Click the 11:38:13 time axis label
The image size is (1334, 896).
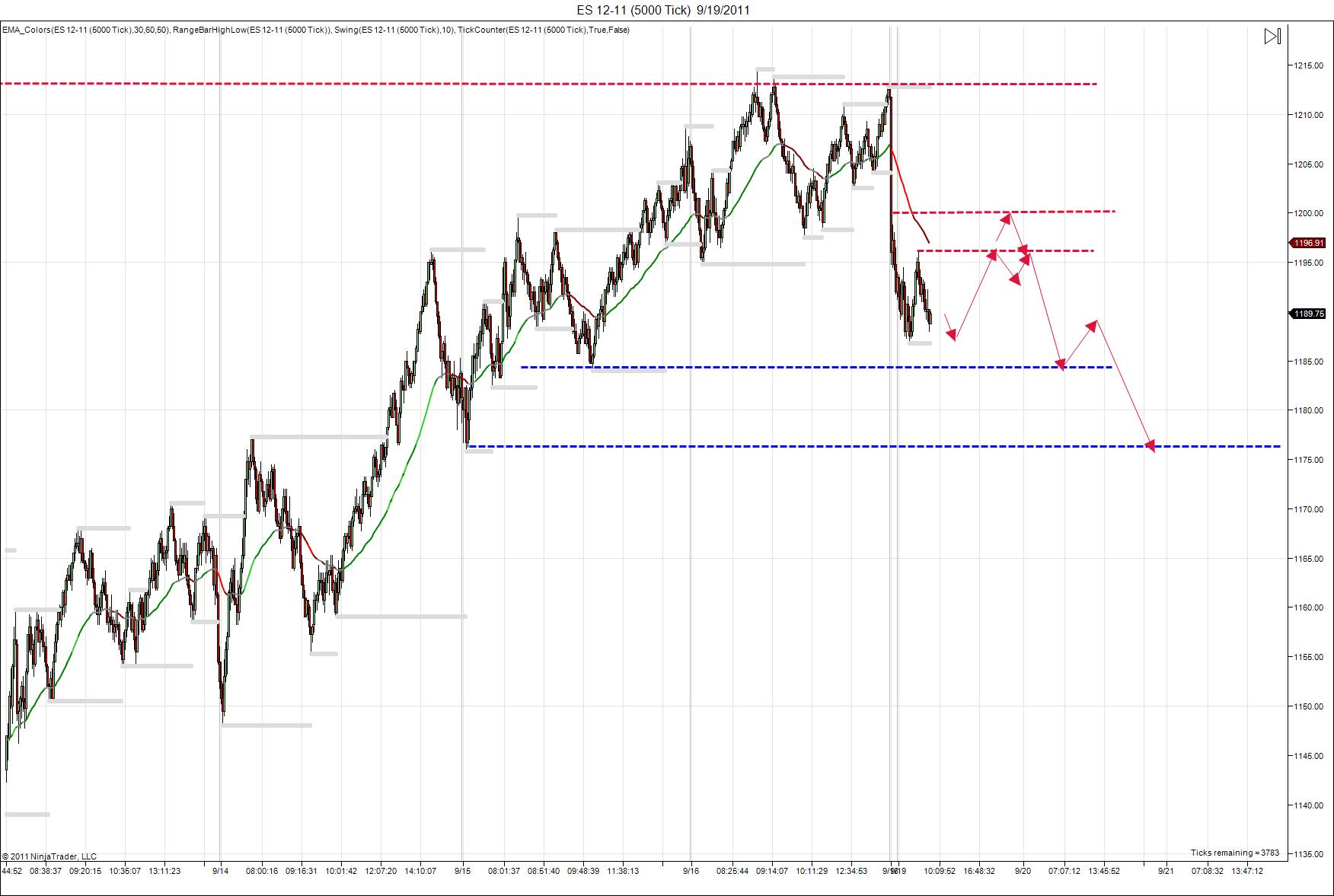pos(623,871)
